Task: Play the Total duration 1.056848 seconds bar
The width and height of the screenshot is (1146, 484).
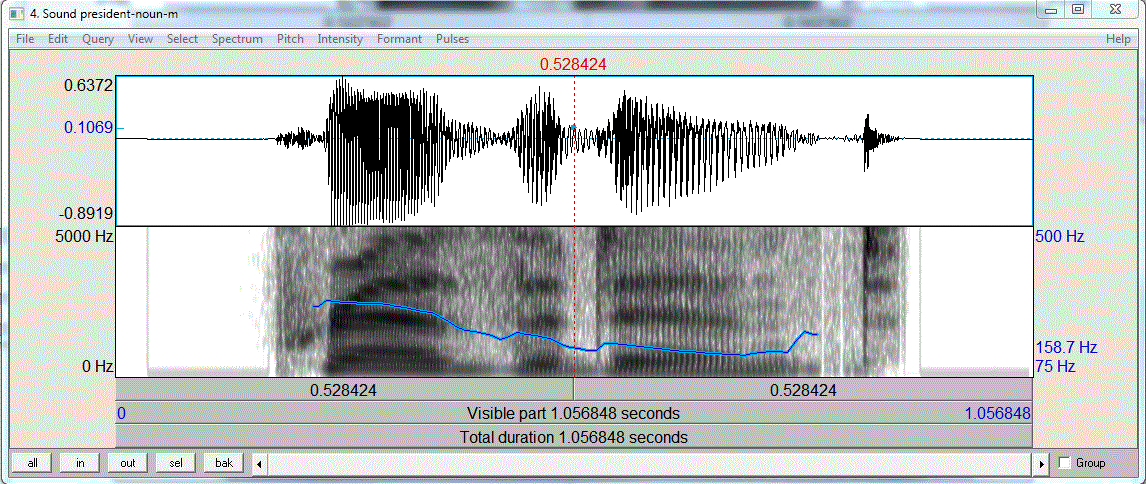Action: pyautogui.click(x=574, y=437)
